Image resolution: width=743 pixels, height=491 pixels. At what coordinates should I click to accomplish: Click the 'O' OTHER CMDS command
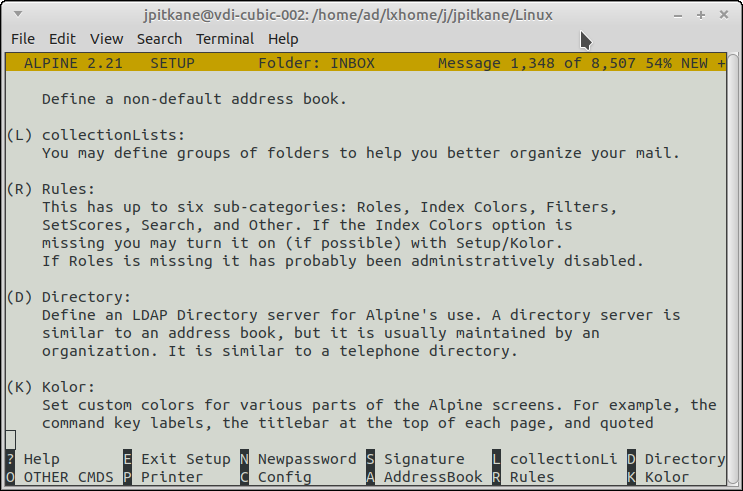60,477
